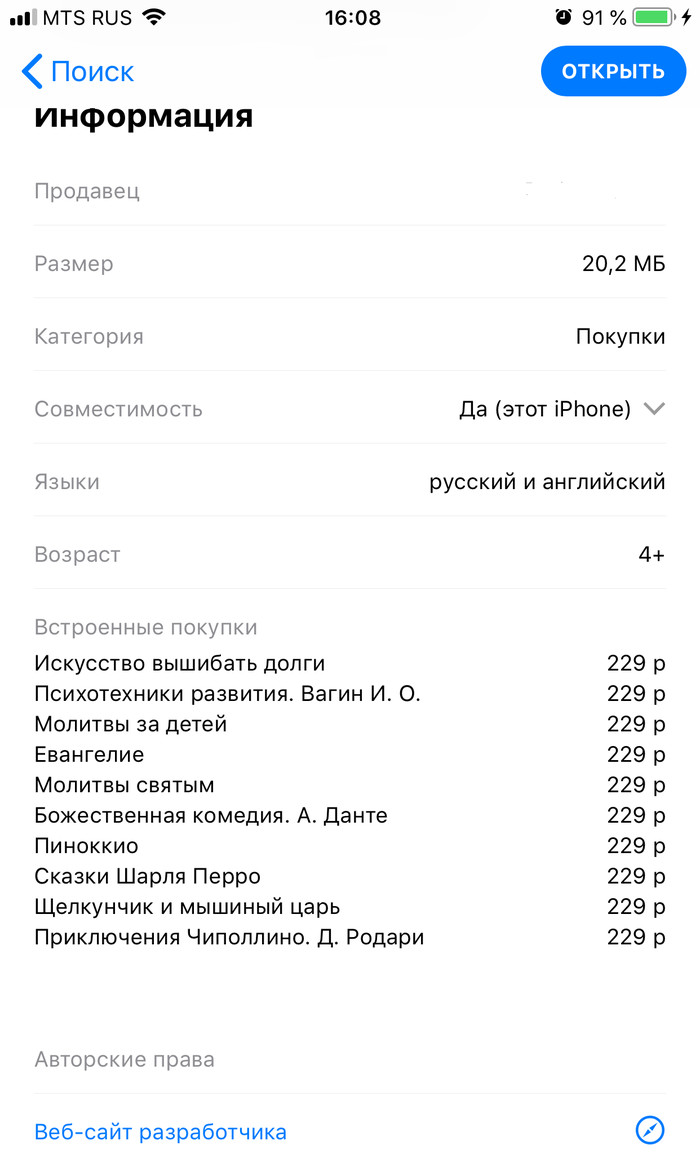Screen dimensions: 700x1154
Task: Tap the battery icon in status bar
Action: coord(654,18)
